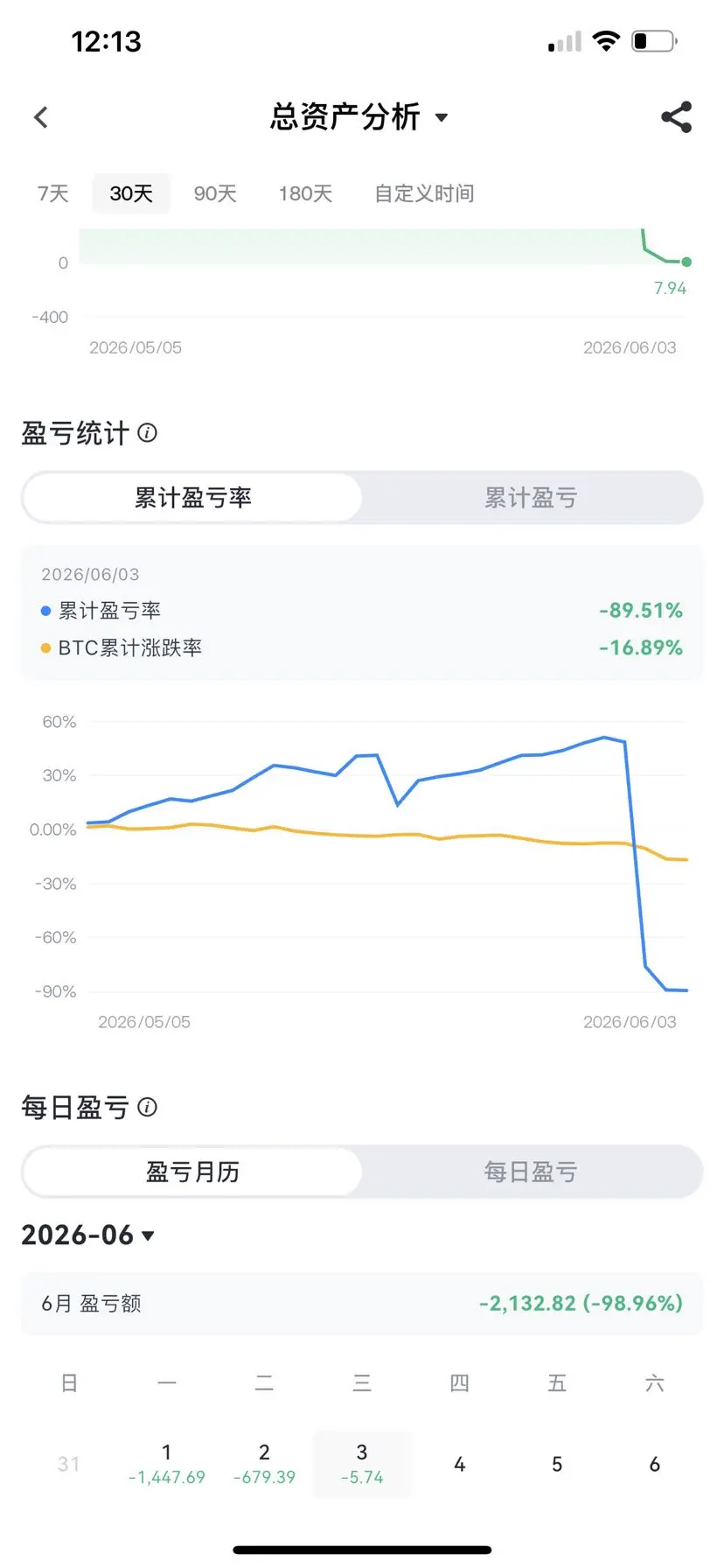
Task: Tap info icon beside 每日盈亏
Action: click(148, 1107)
